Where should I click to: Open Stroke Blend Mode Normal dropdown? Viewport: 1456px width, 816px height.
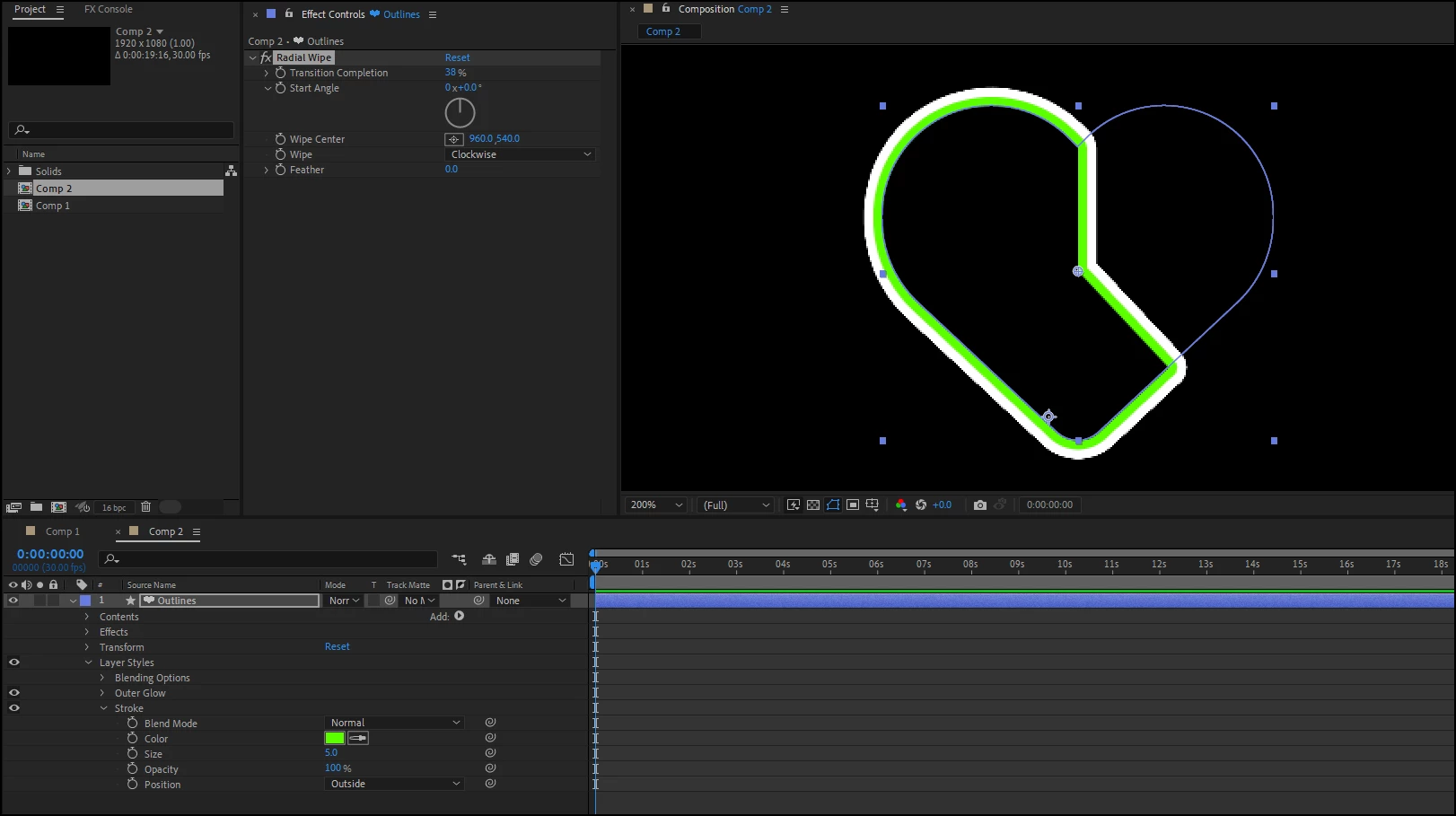[x=393, y=723]
